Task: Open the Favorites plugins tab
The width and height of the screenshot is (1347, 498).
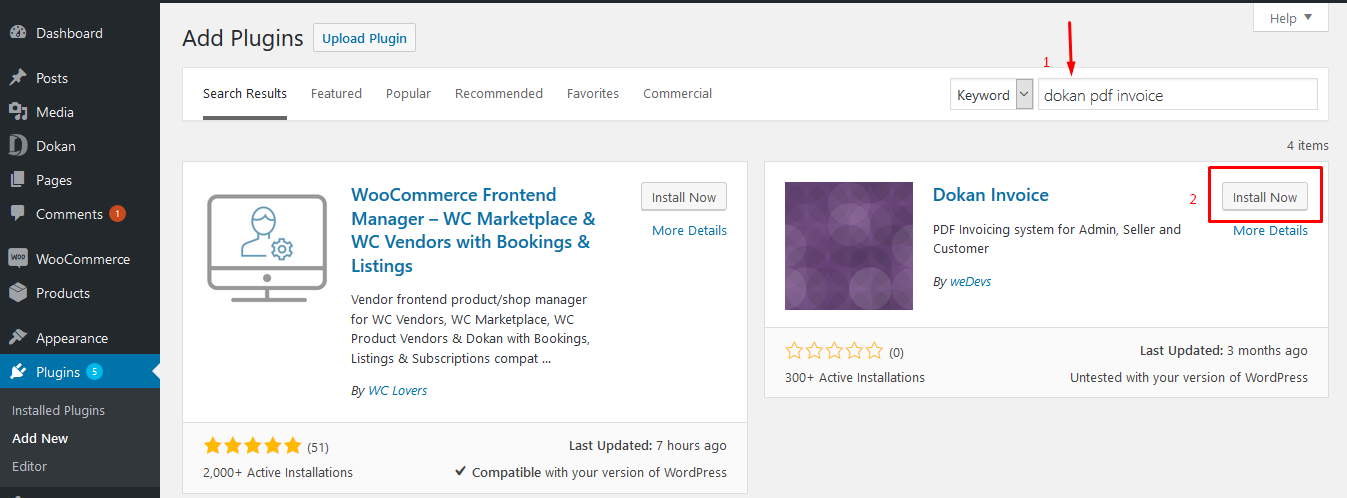Action: (593, 93)
